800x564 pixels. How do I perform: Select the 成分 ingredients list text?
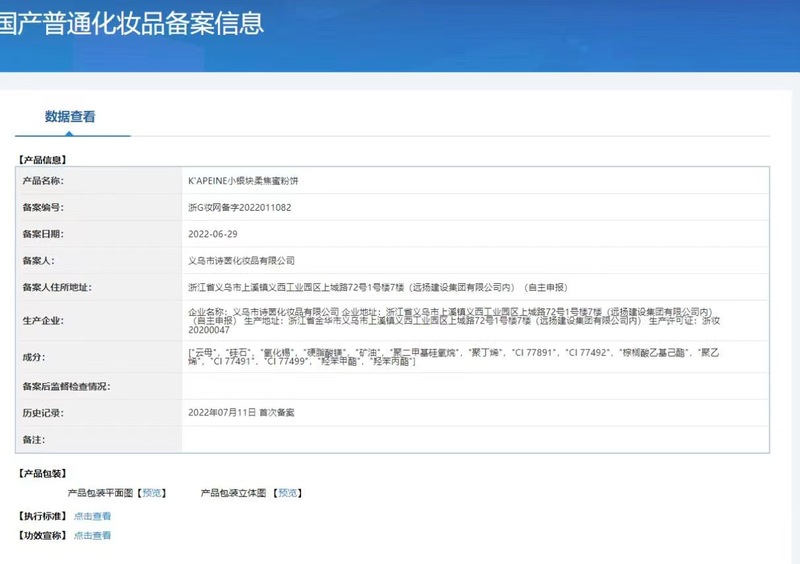click(454, 357)
